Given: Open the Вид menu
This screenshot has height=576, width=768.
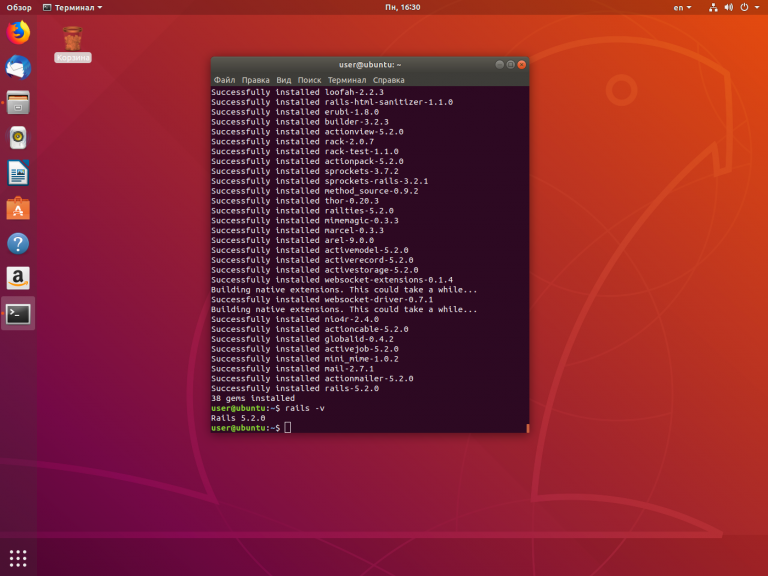Looking at the screenshot, I should (284, 80).
